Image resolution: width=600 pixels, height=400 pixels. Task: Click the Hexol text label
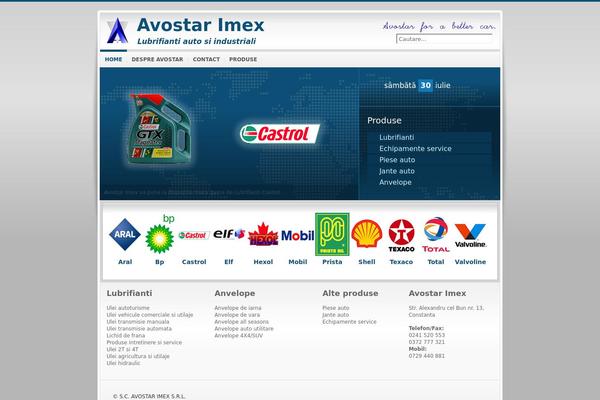[x=263, y=262]
